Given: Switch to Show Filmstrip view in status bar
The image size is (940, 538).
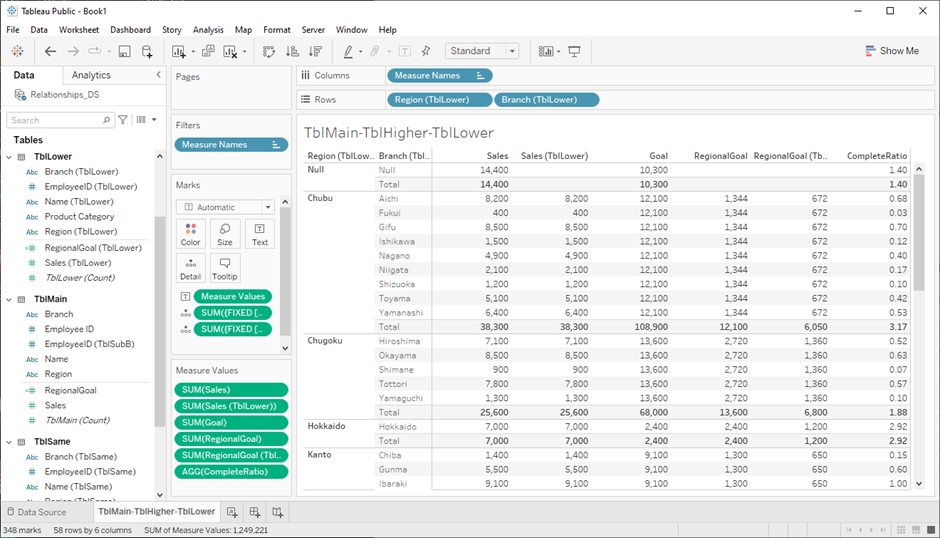Looking at the screenshot, I should pyautogui.click(x=916, y=530).
